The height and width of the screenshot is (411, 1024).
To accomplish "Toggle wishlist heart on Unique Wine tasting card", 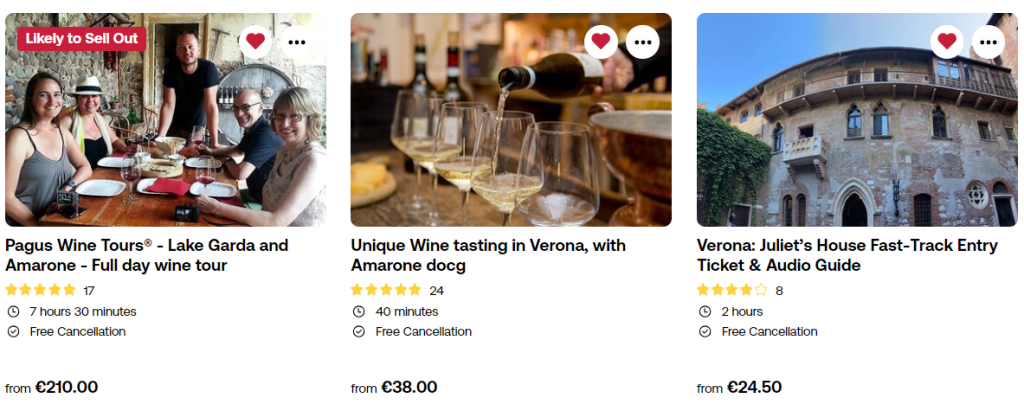I will [x=601, y=41].
